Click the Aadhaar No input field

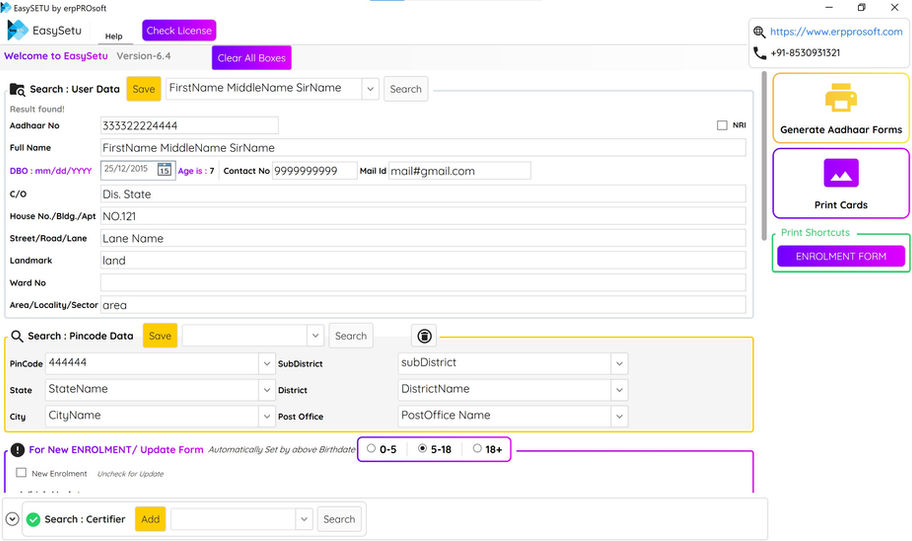[x=189, y=126]
